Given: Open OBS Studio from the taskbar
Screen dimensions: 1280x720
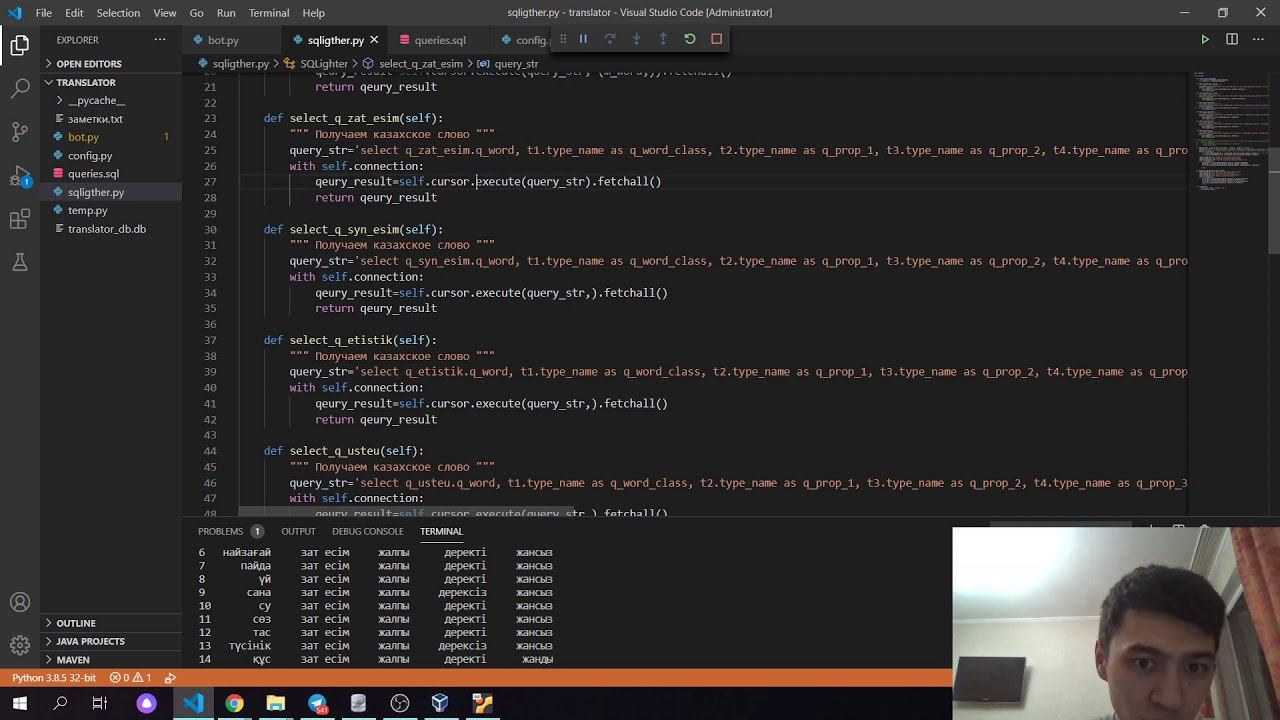Looking at the screenshot, I should click(399, 704).
